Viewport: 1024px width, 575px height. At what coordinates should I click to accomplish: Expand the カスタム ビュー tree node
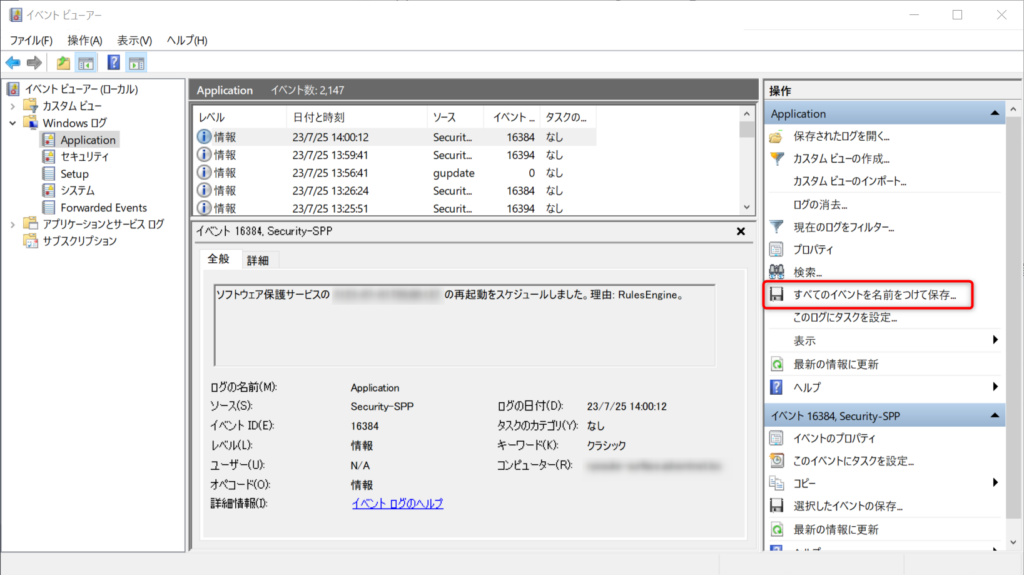pyautogui.click(x=13, y=106)
